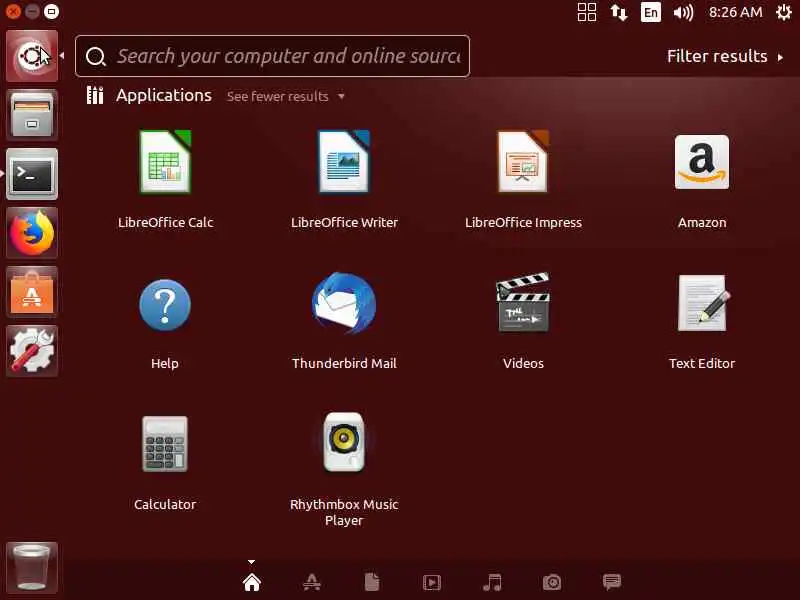Viewport: 800px width, 600px height.
Task: Open the workspace switcher indicator in top panel
Action: tap(587, 12)
